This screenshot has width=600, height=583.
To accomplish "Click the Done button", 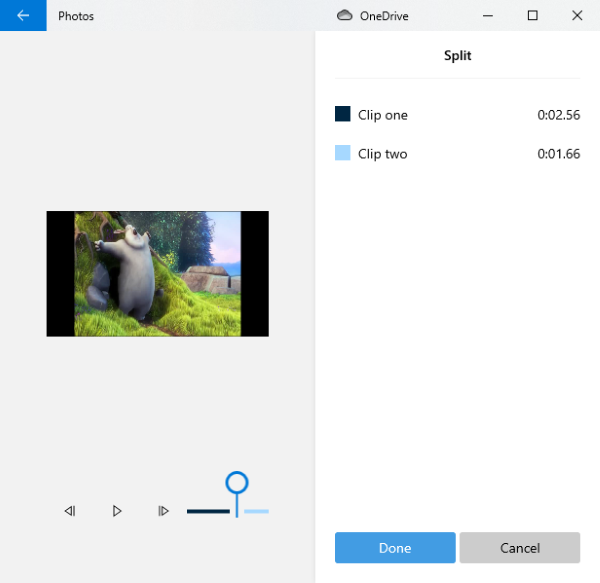I will [x=395, y=547].
